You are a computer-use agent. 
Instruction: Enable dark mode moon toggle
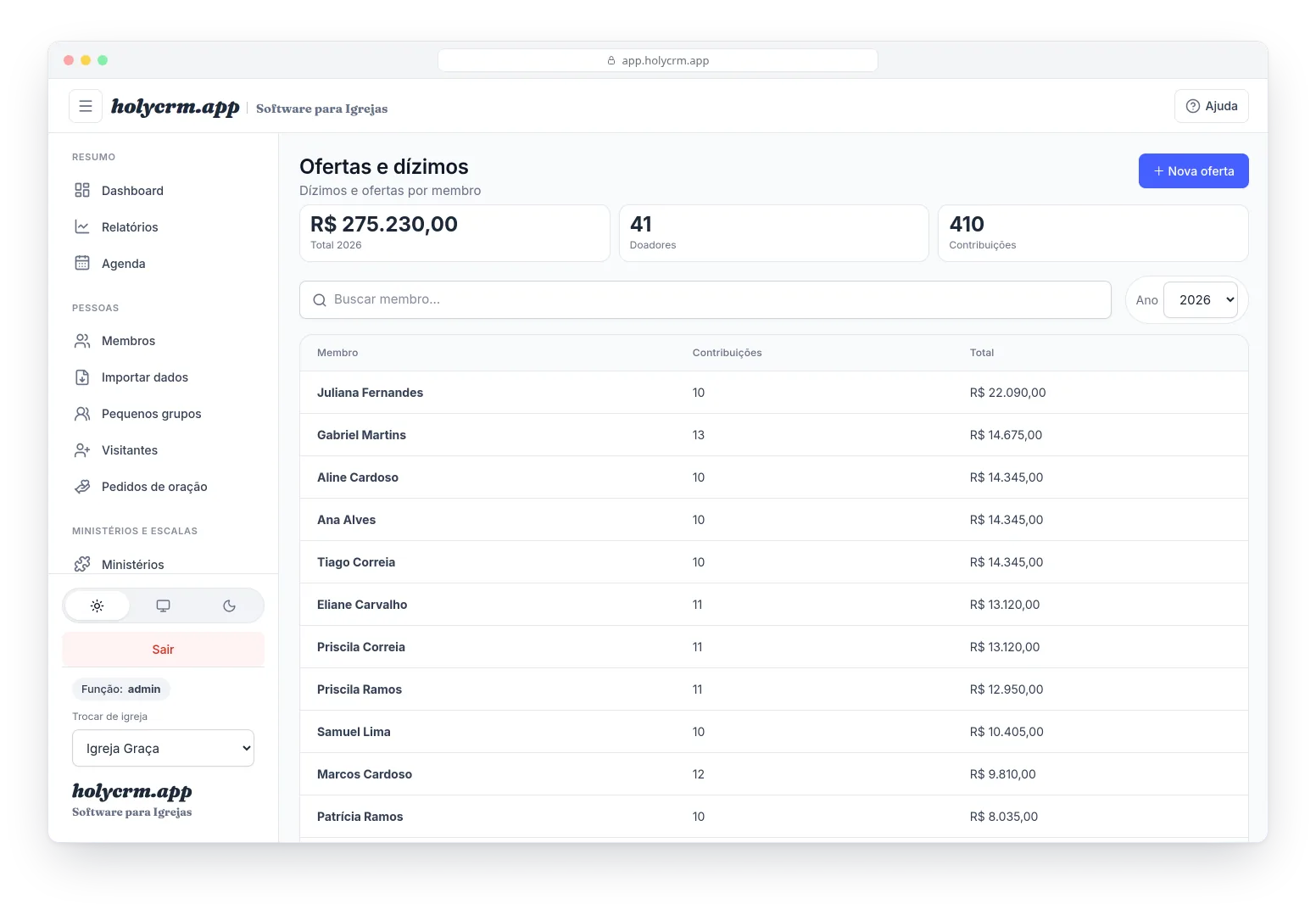pos(229,605)
